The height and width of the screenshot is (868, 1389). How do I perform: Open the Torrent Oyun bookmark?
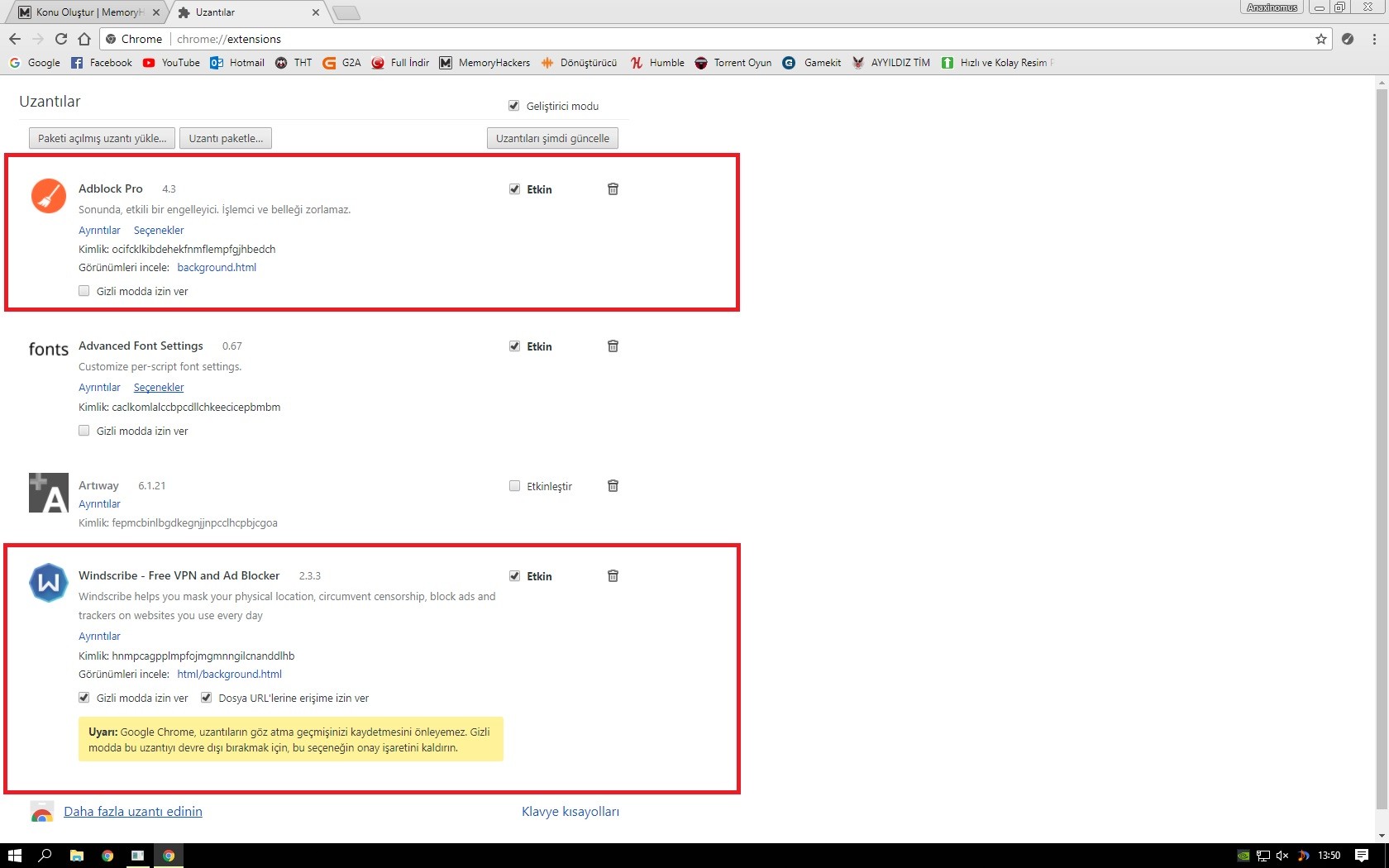pos(733,63)
